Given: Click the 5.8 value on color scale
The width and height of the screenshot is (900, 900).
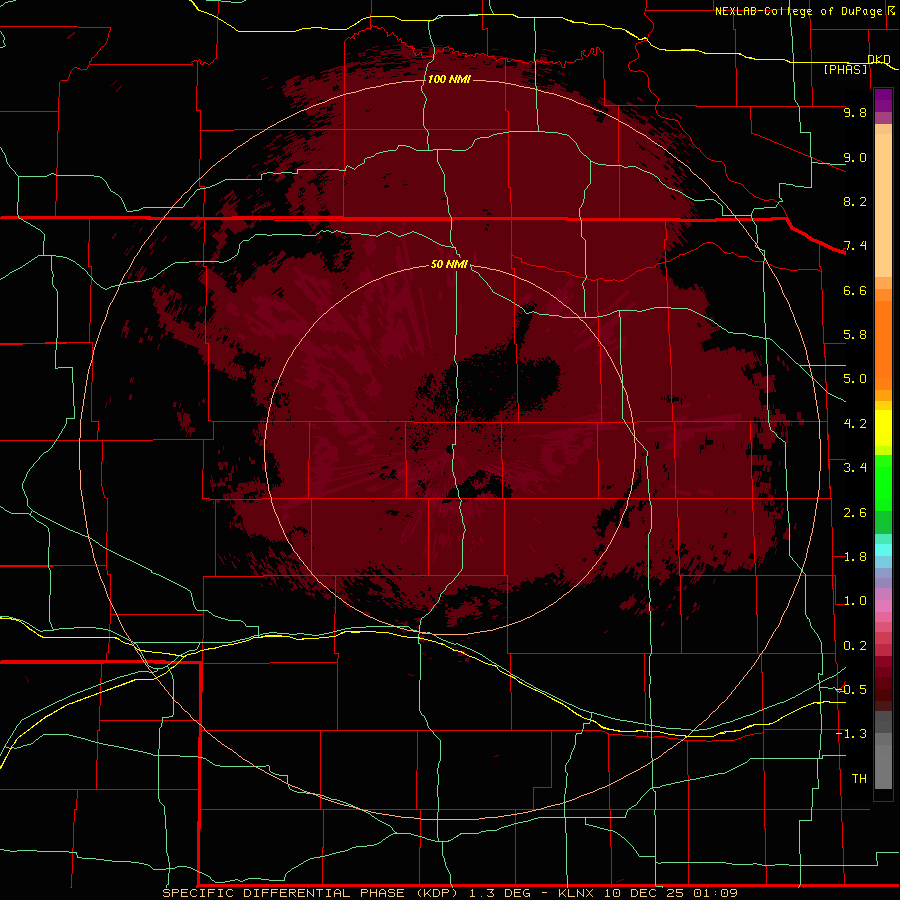Looking at the screenshot, I should click(x=855, y=335).
